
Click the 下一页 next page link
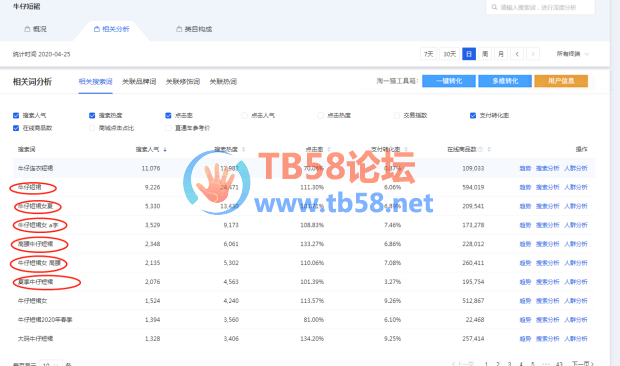click(582, 364)
